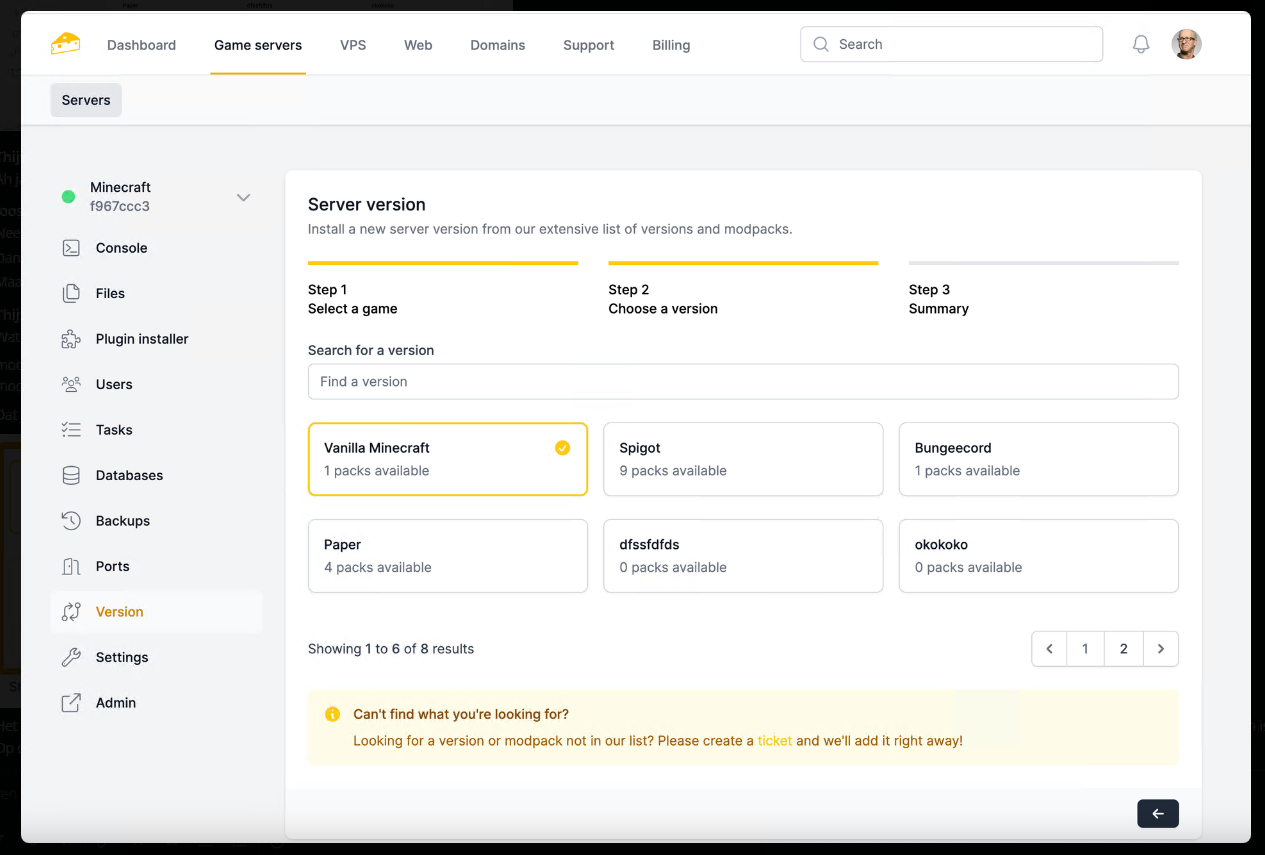Image resolution: width=1265 pixels, height=855 pixels.
Task: Click the Console terminal icon in sidebar
Action: pyautogui.click(x=71, y=248)
